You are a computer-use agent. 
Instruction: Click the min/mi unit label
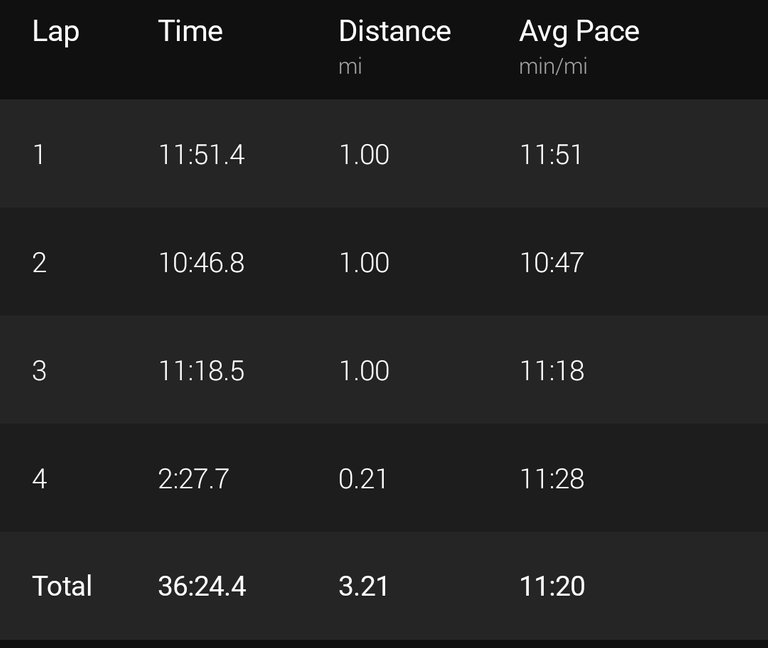pyautogui.click(x=553, y=66)
